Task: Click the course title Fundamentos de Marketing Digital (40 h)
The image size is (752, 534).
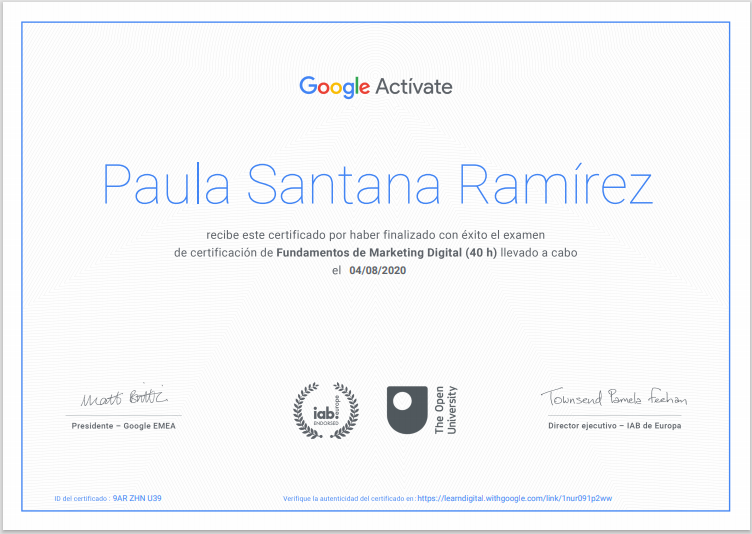Action: pyautogui.click(x=387, y=253)
